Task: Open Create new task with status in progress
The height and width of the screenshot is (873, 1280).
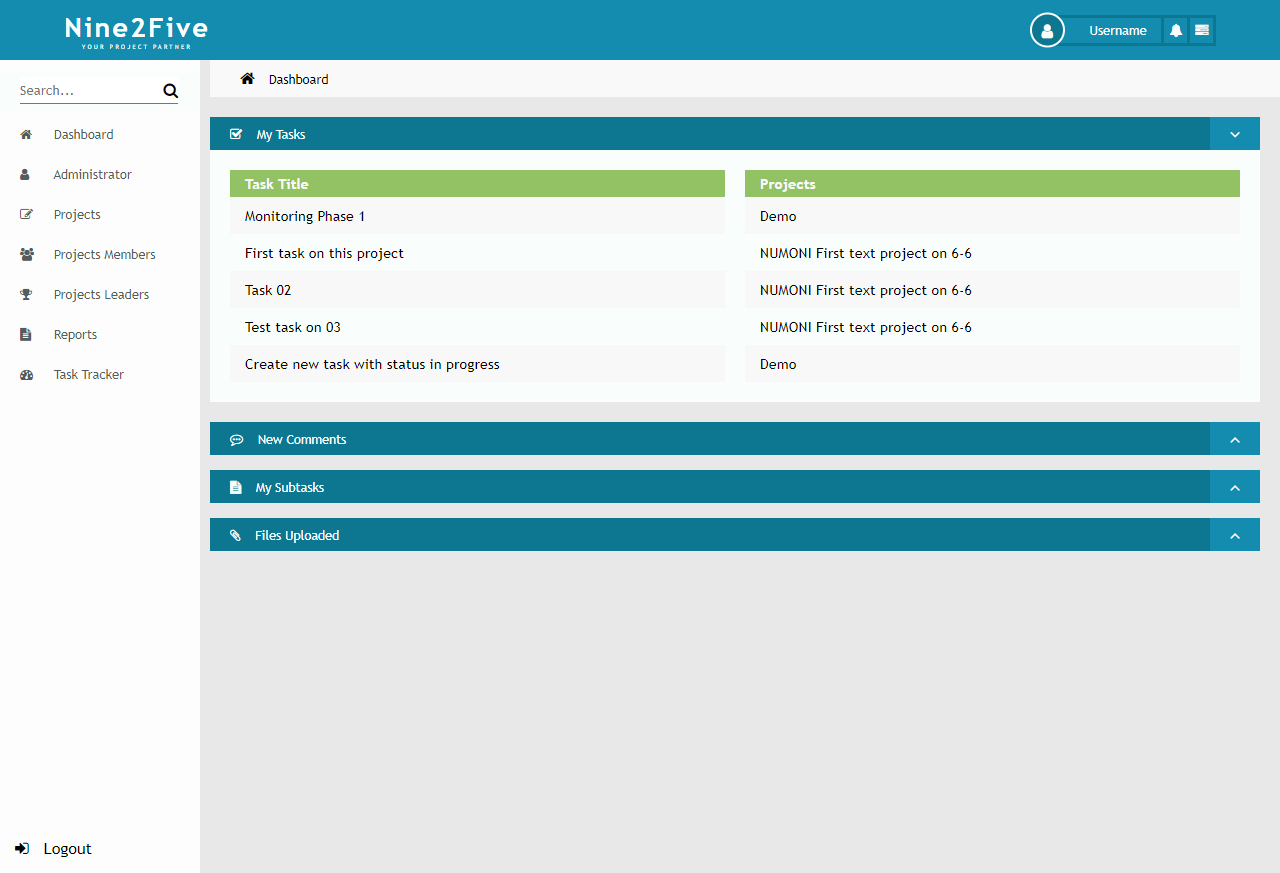Action: [372, 364]
